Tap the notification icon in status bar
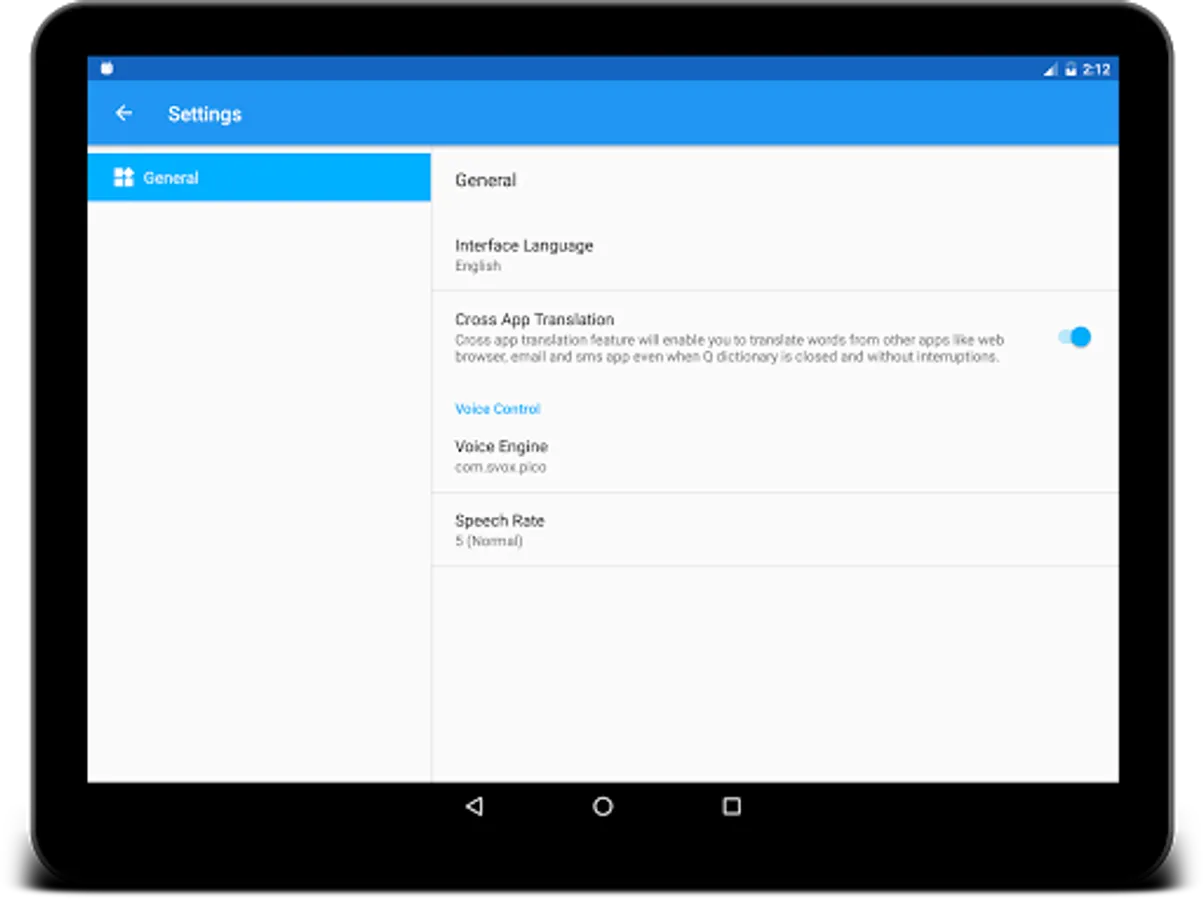This screenshot has width=1203, height=900. point(107,69)
